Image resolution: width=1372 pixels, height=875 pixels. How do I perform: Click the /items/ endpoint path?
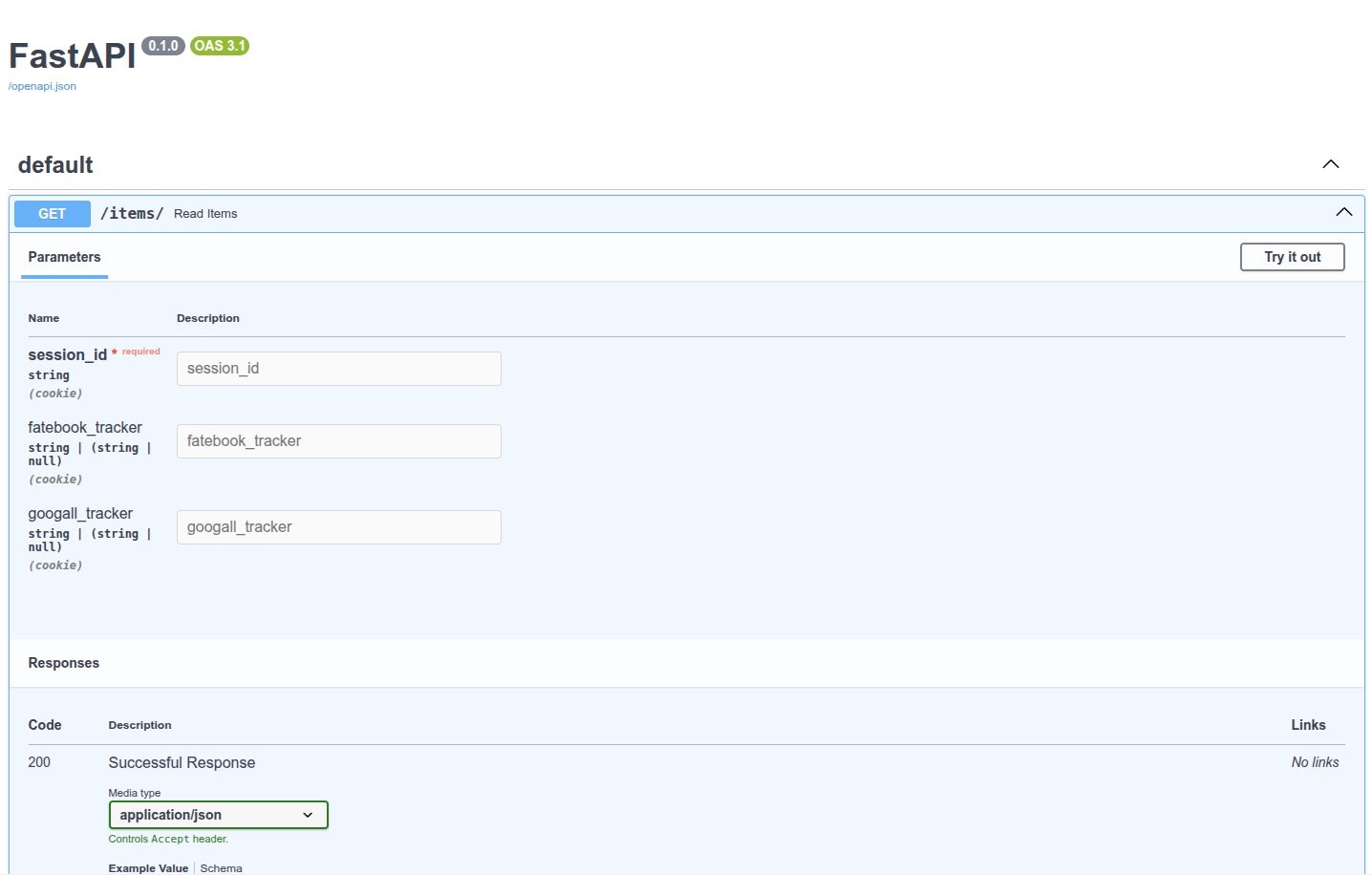tap(132, 214)
